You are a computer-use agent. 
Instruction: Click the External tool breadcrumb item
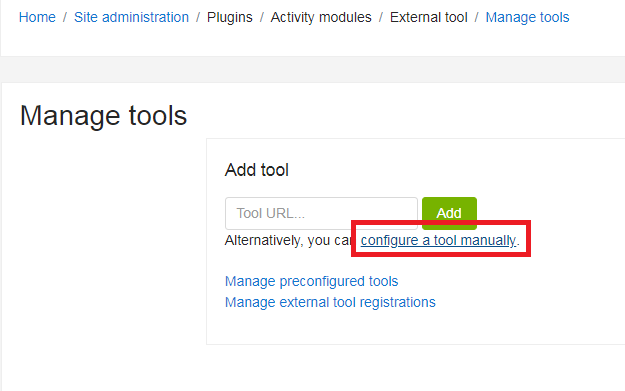428,17
